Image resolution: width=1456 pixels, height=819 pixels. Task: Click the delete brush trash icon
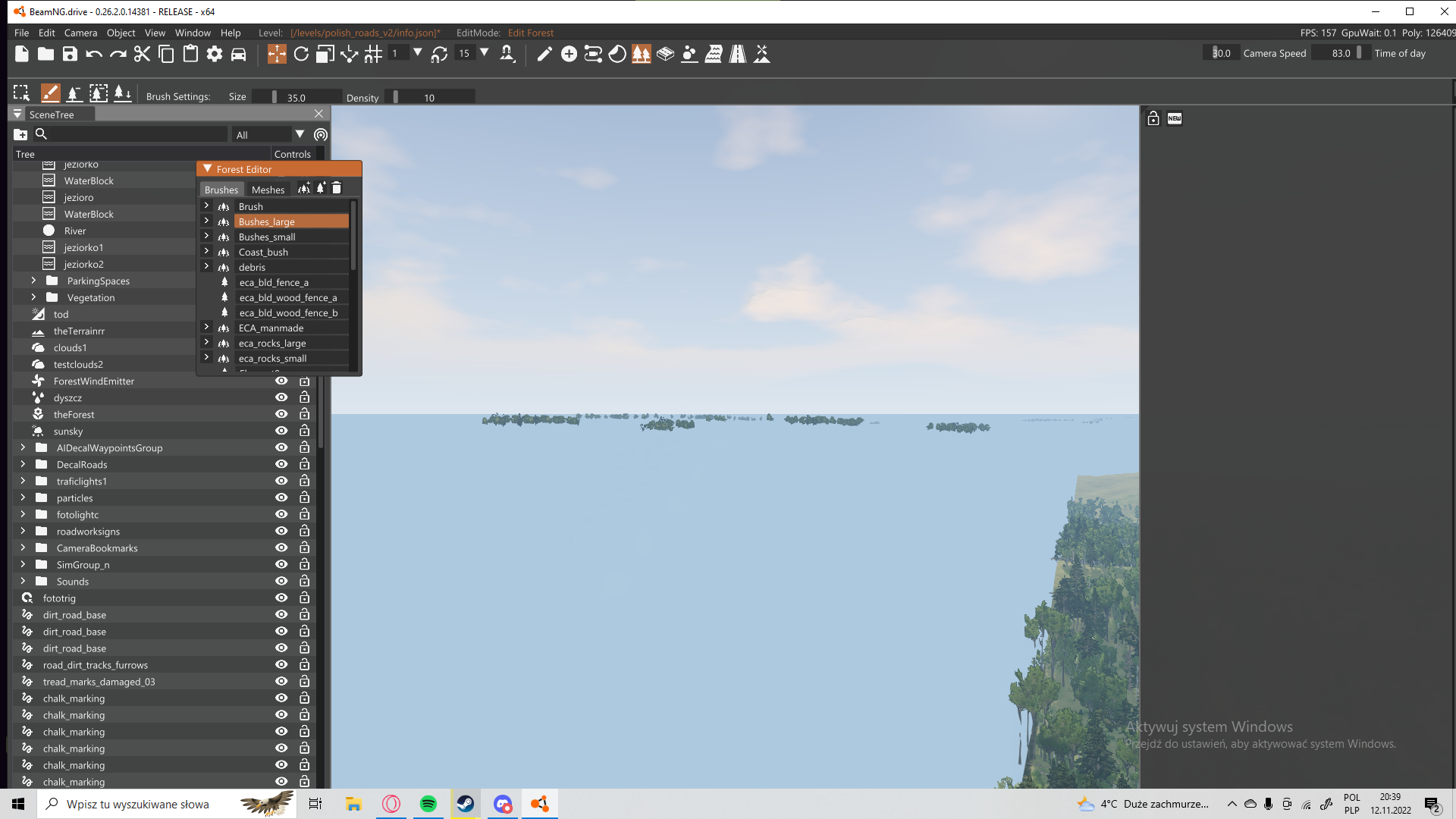[337, 188]
